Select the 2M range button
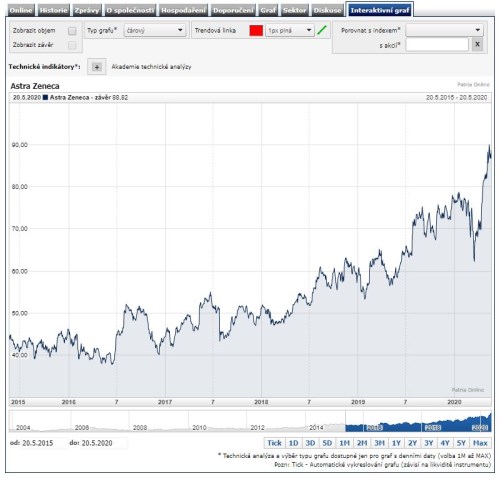Image resolution: width=500 pixels, height=478 pixels. coord(362,443)
